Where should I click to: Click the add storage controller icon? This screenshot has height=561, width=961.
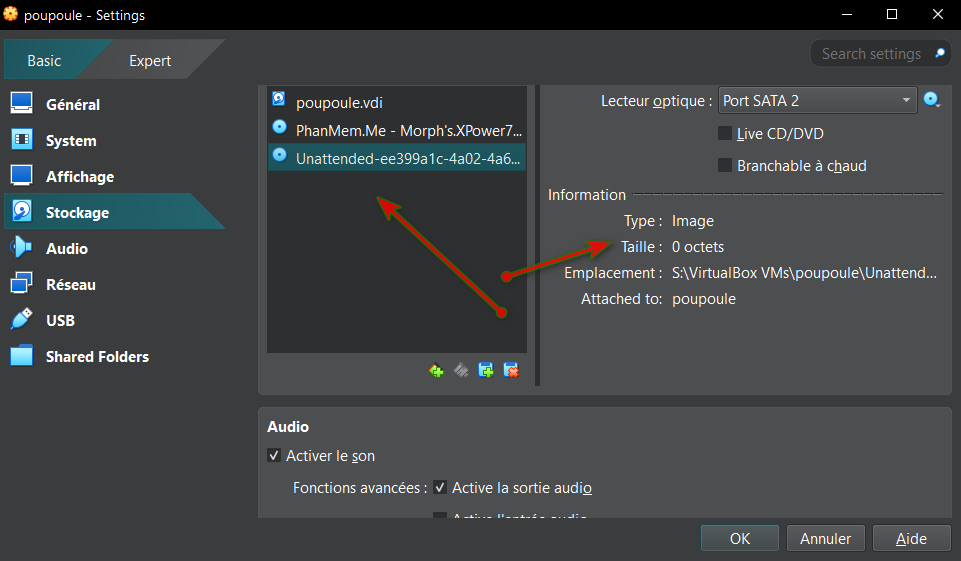(436, 370)
